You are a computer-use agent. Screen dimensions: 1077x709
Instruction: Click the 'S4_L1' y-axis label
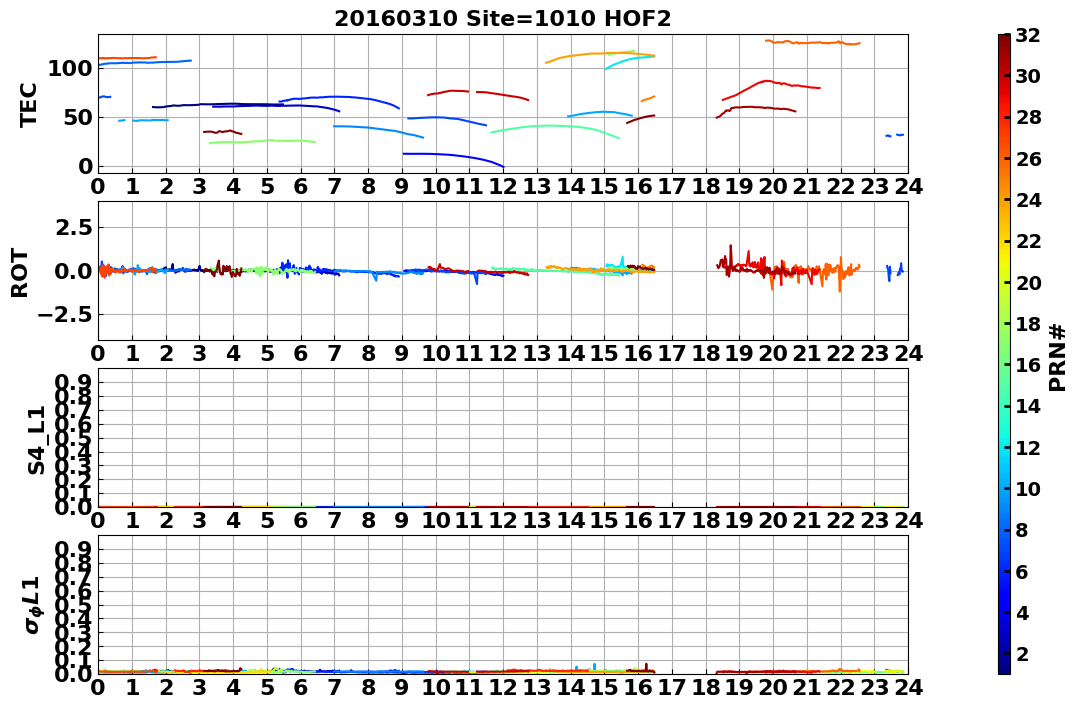36,440
